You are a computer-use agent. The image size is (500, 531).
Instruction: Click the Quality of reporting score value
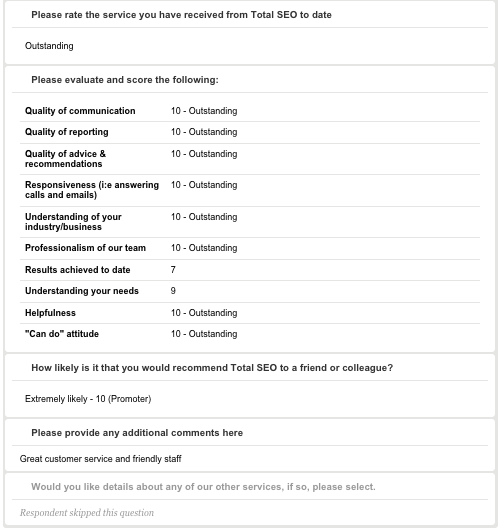tap(204, 132)
